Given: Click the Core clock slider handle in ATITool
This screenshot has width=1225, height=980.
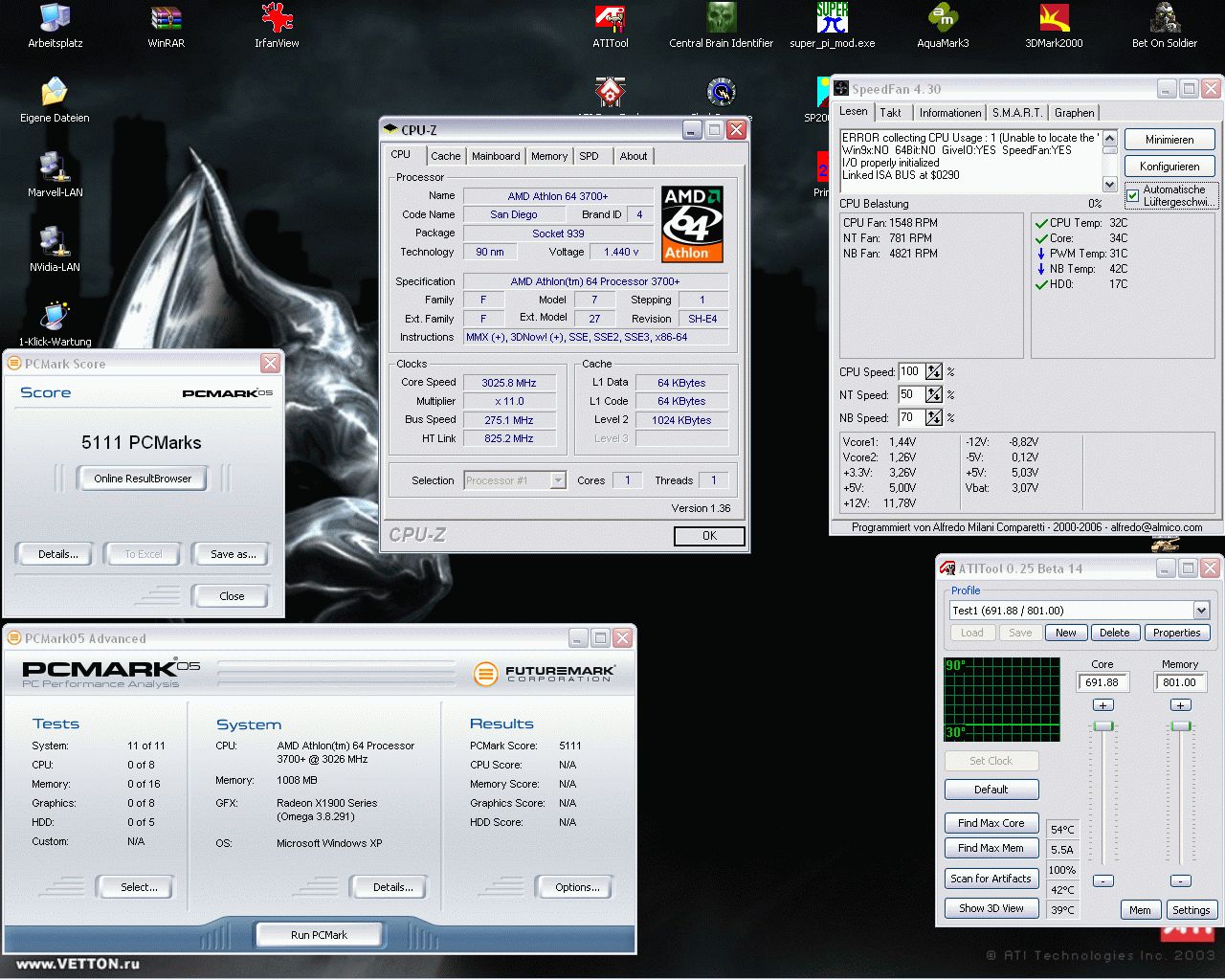Looking at the screenshot, I should (x=1103, y=726).
